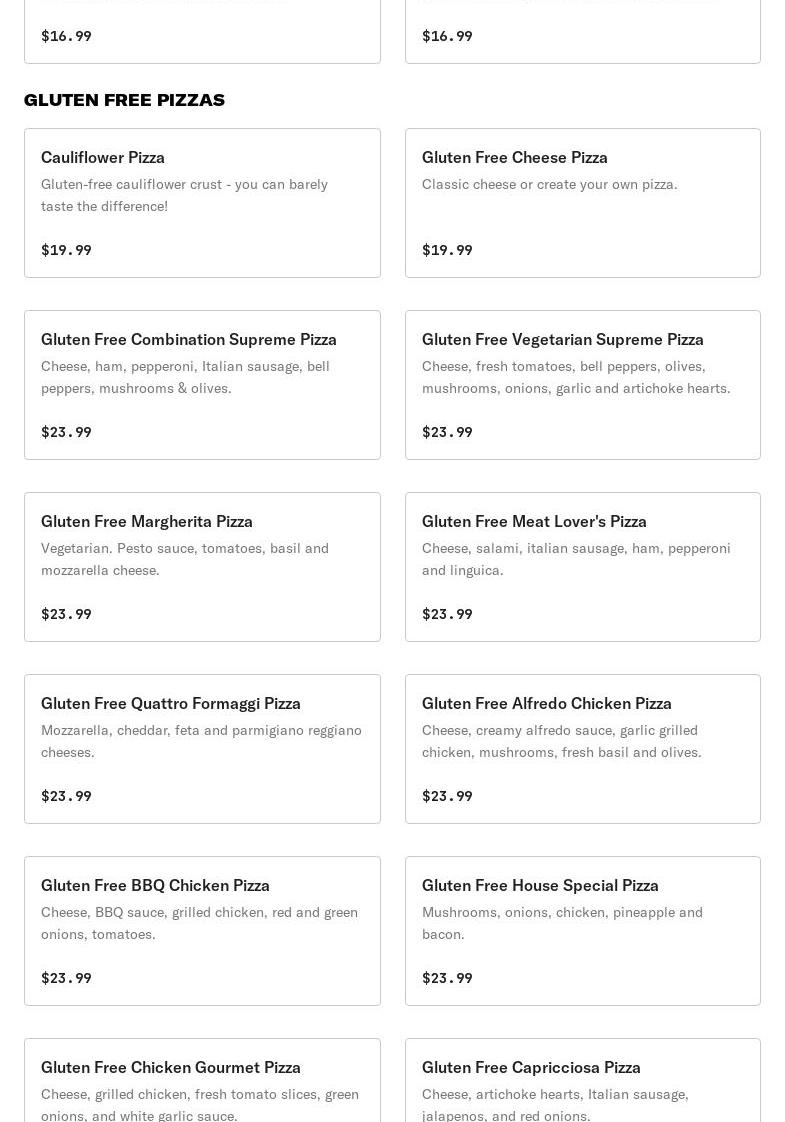Open Gluten Free Capricciosa Pizza
This screenshot has width=785, height=1122.
(x=582, y=1080)
